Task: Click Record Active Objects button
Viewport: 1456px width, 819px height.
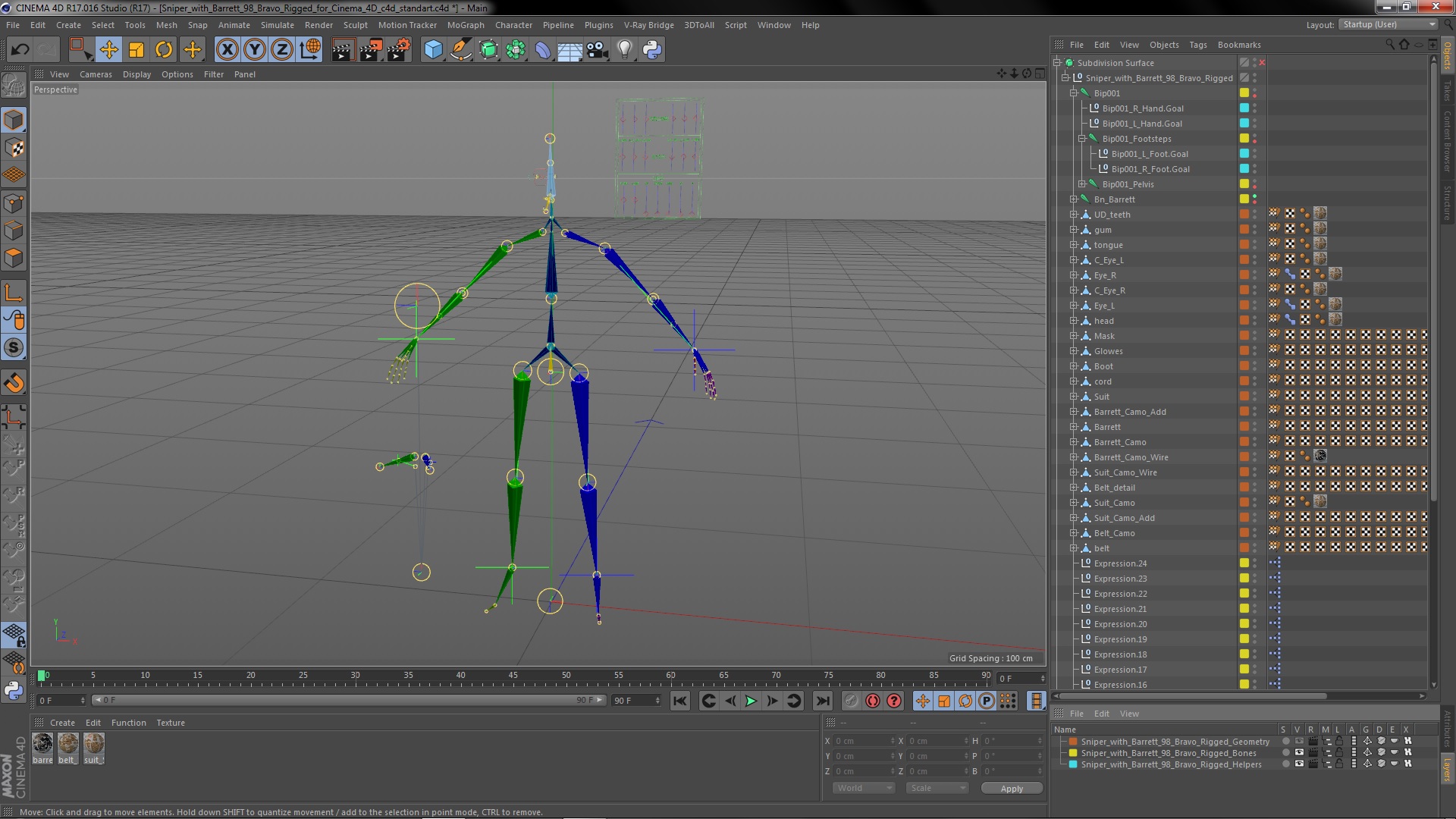Action: point(851,701)
